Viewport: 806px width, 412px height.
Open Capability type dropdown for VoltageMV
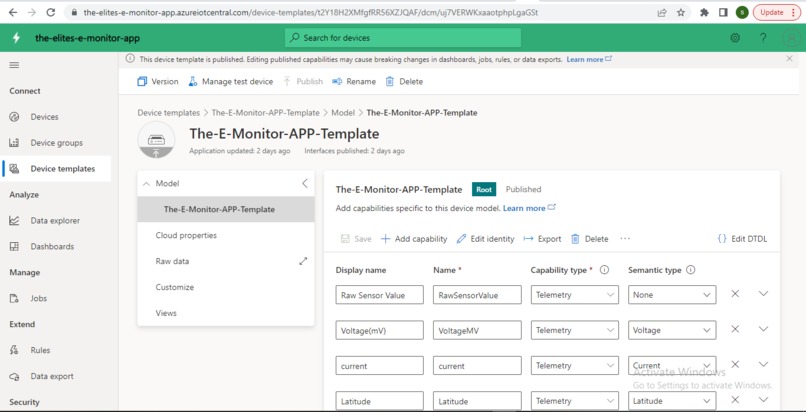[x=575, y=330]
